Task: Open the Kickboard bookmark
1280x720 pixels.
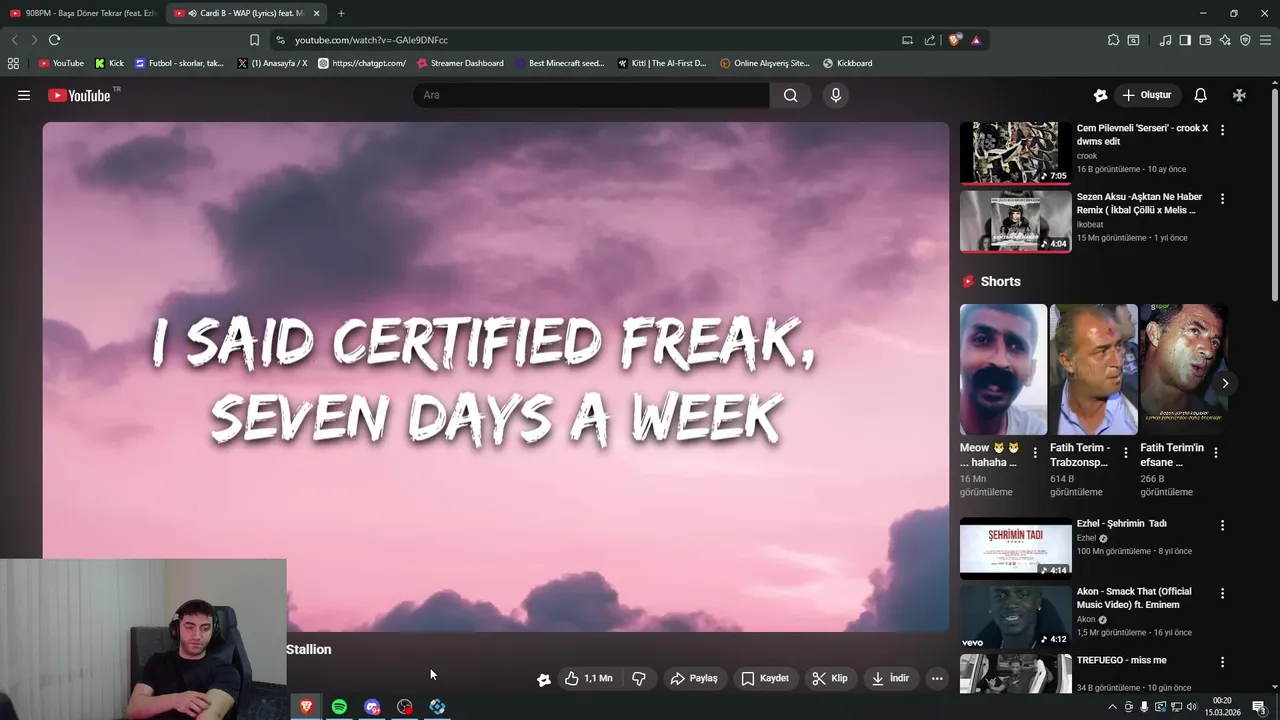Action: coord(847,63)
